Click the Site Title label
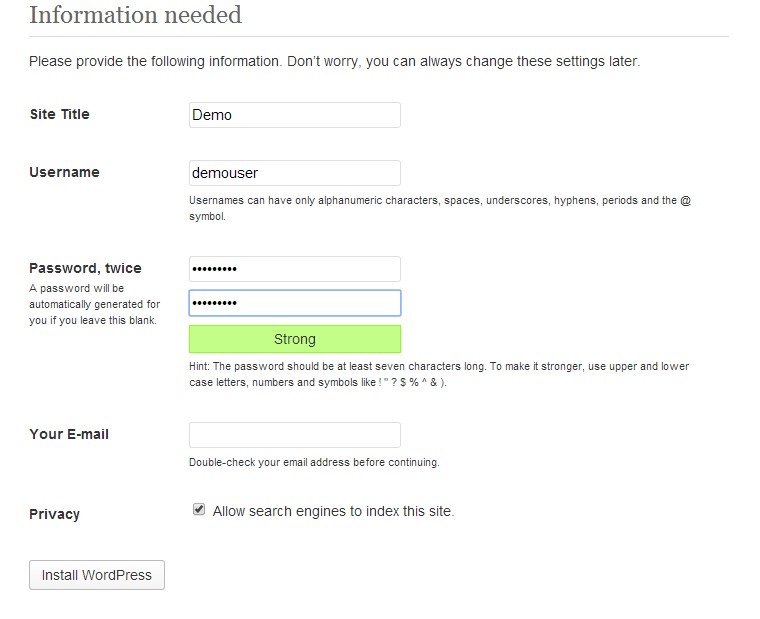Image resolution: width=760 pixels, height=619 pixels. click(60, 114)
